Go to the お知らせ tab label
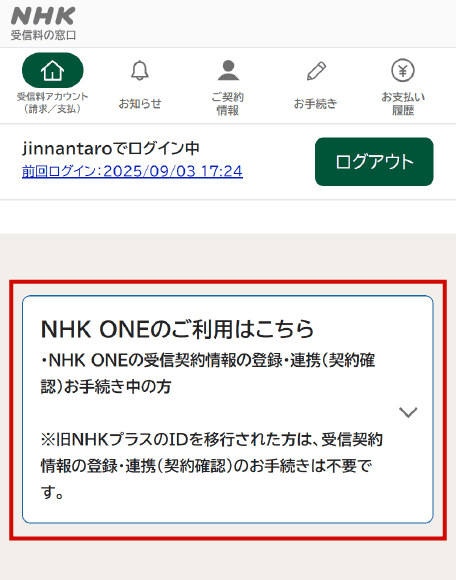This screenshot has width=456, height=580. [x=140, y=104]
